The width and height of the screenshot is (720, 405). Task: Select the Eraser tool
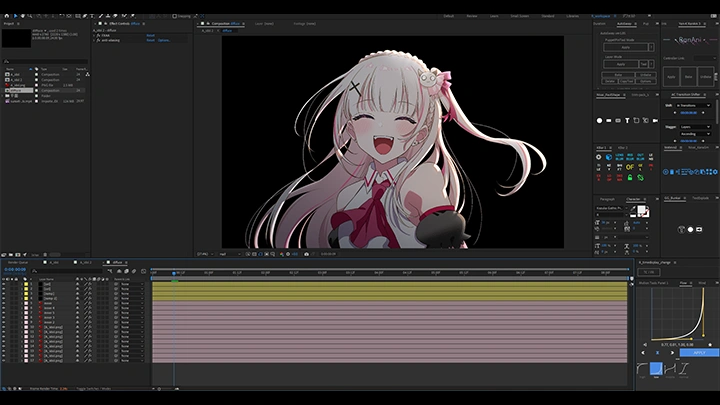tap(115, 16)
